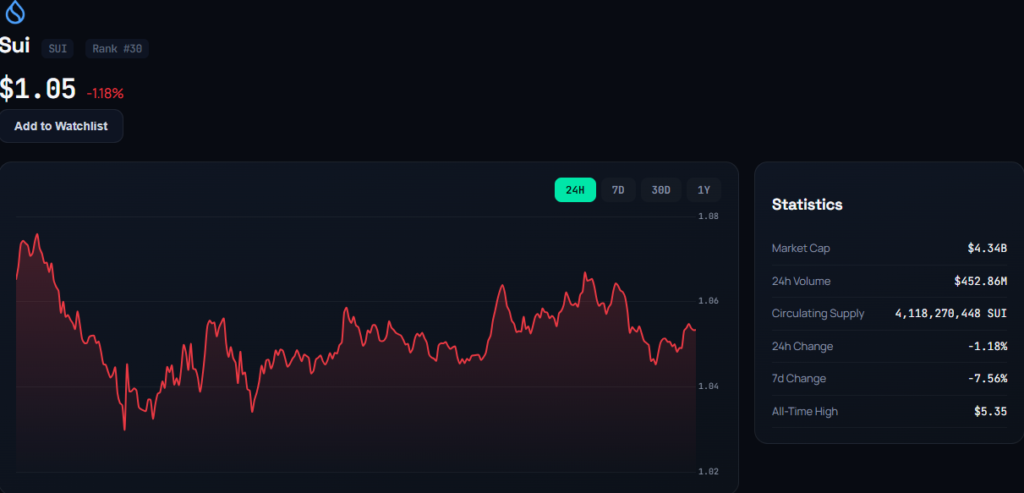The width and height of the screenshot is (1024, 493).
Task: Click the Sui coin name heading
Action: pyautogui.click(x=14, y=46)
